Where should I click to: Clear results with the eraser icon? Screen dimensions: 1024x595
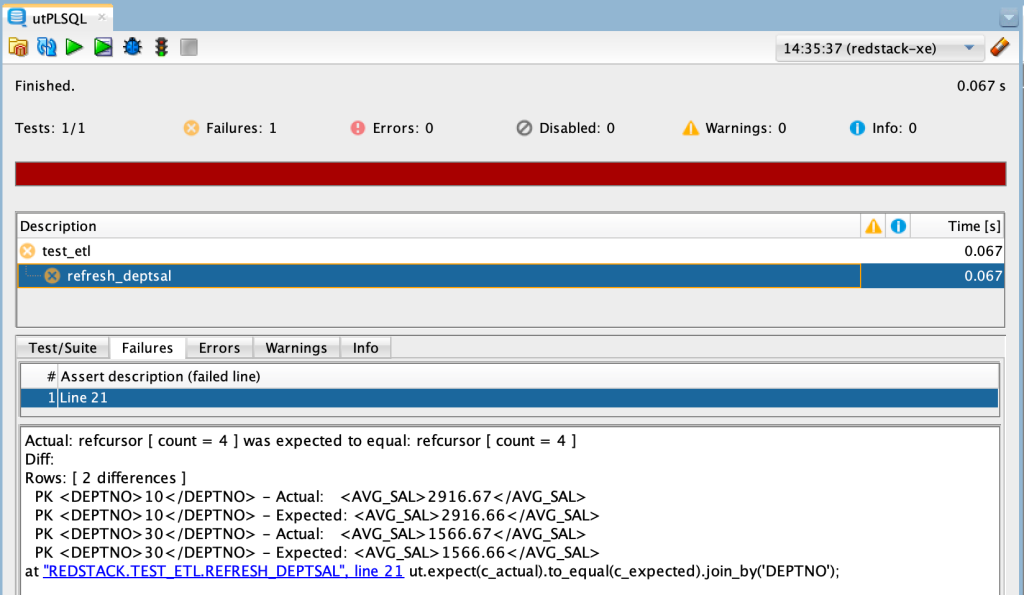[1000, 46]
